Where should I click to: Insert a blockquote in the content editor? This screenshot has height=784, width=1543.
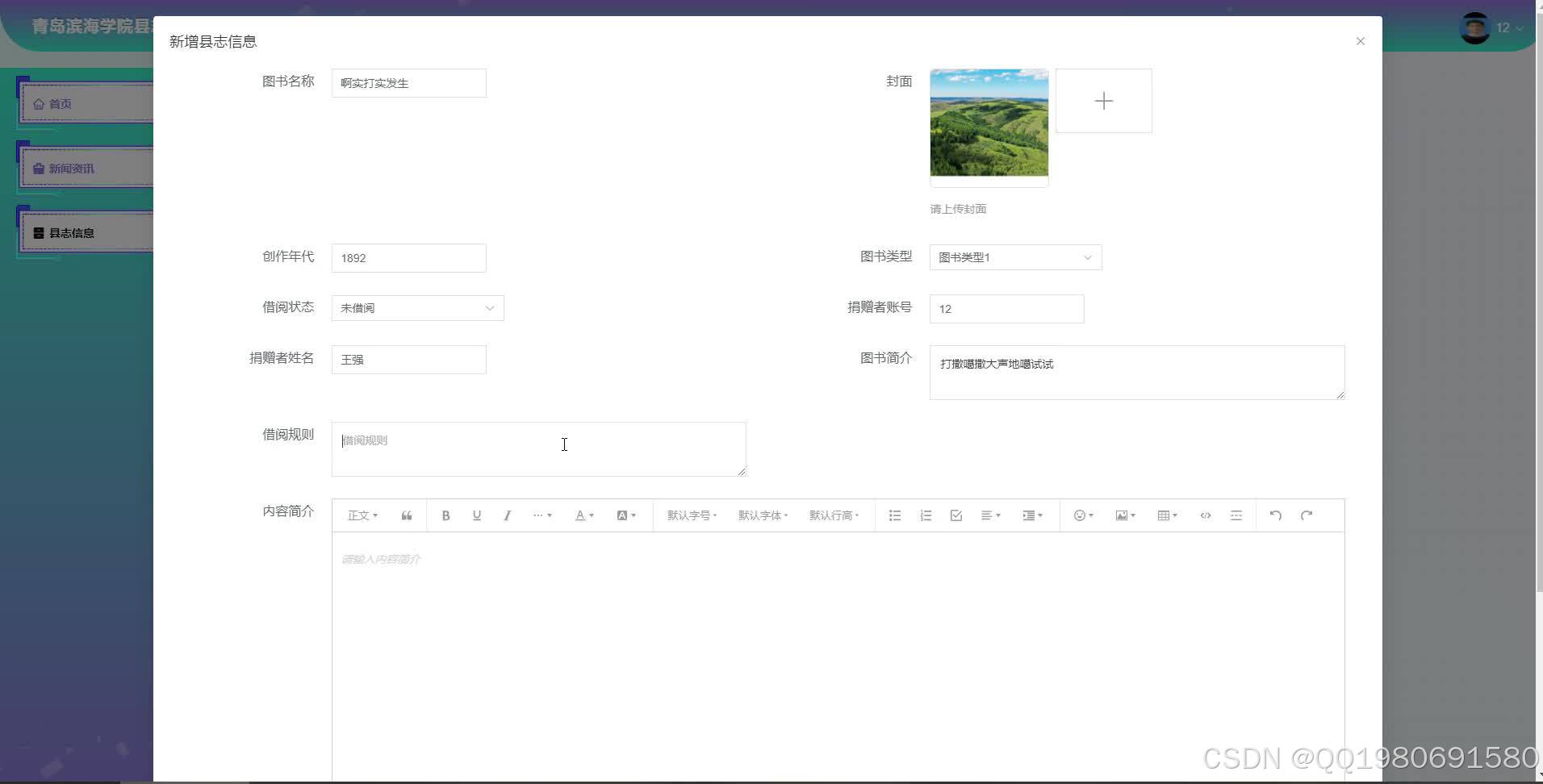(407, 515)
